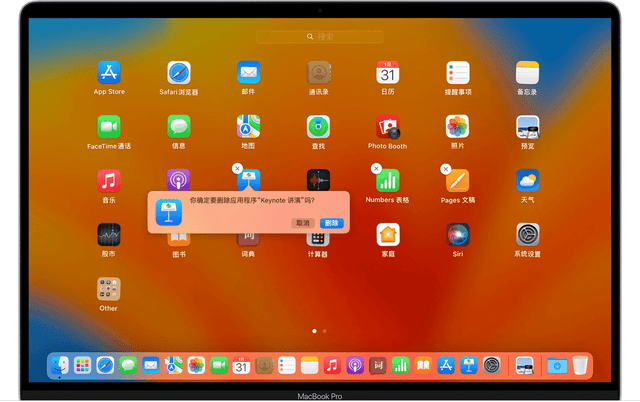Image resolution: width=640 pixels, height=402 pixels.
Task: Open the Other folder in Launchpad
Action: point(109,289)
